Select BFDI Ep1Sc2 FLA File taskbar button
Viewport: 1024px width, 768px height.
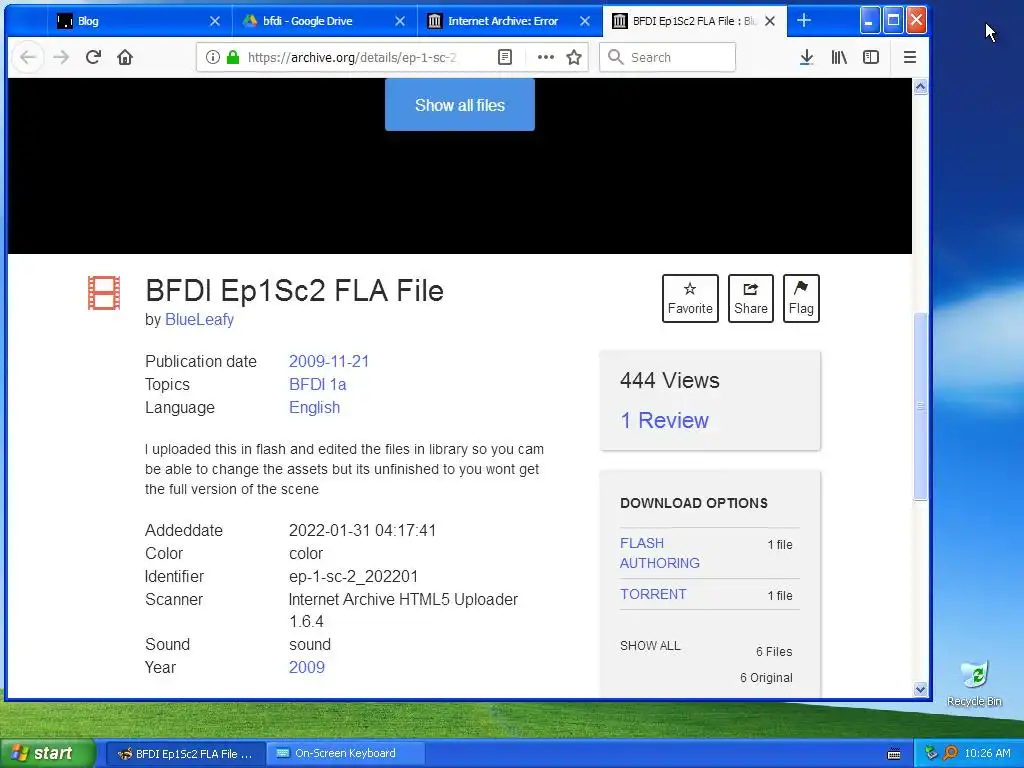coord(185,753)
